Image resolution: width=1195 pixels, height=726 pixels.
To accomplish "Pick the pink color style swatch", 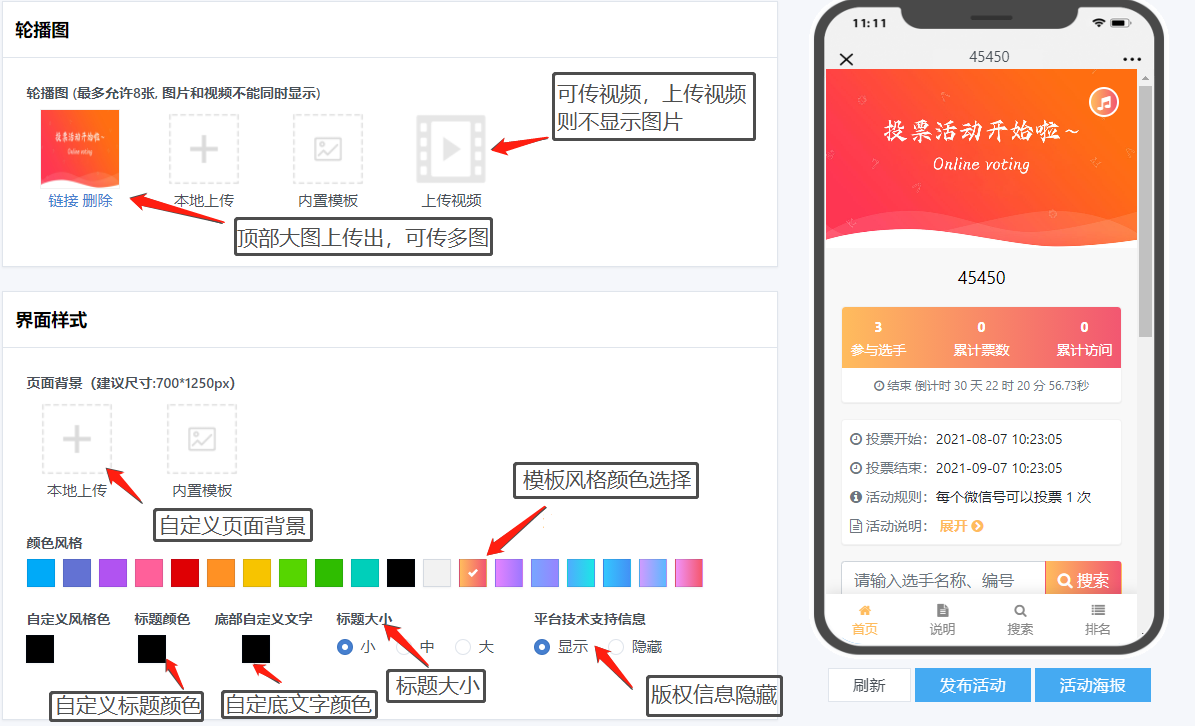I will [149, 573].
